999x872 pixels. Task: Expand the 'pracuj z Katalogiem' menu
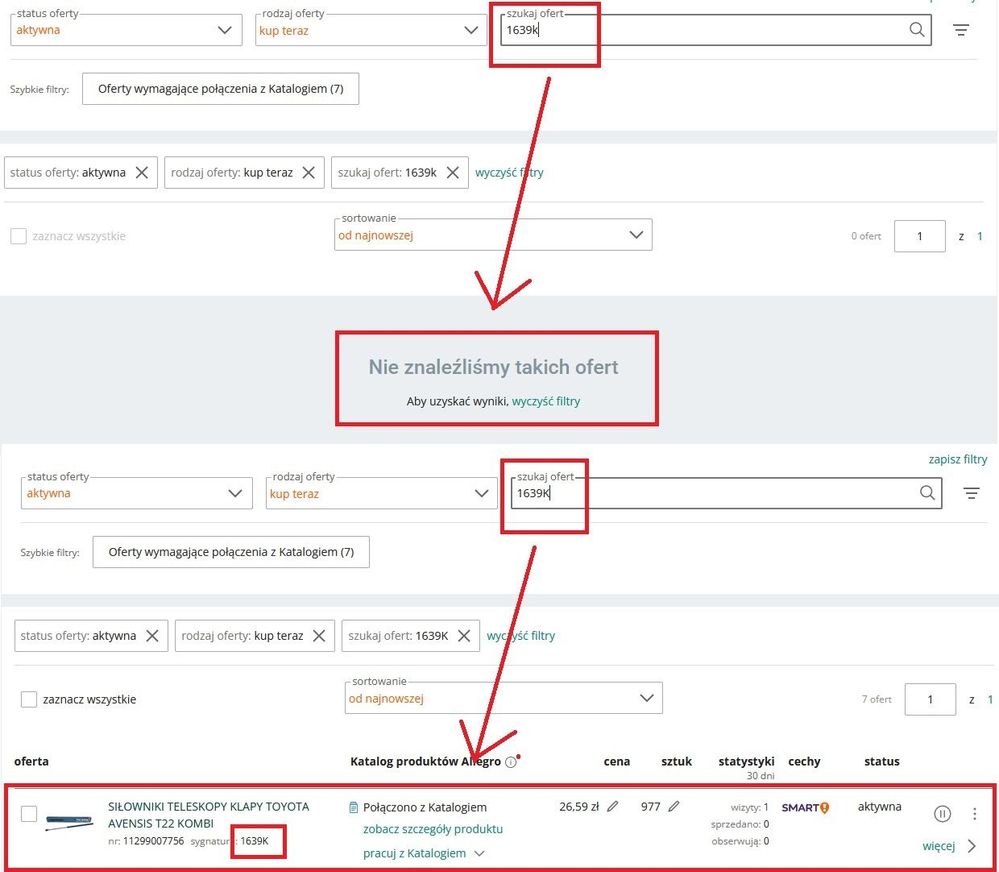[x=424, y=854]
